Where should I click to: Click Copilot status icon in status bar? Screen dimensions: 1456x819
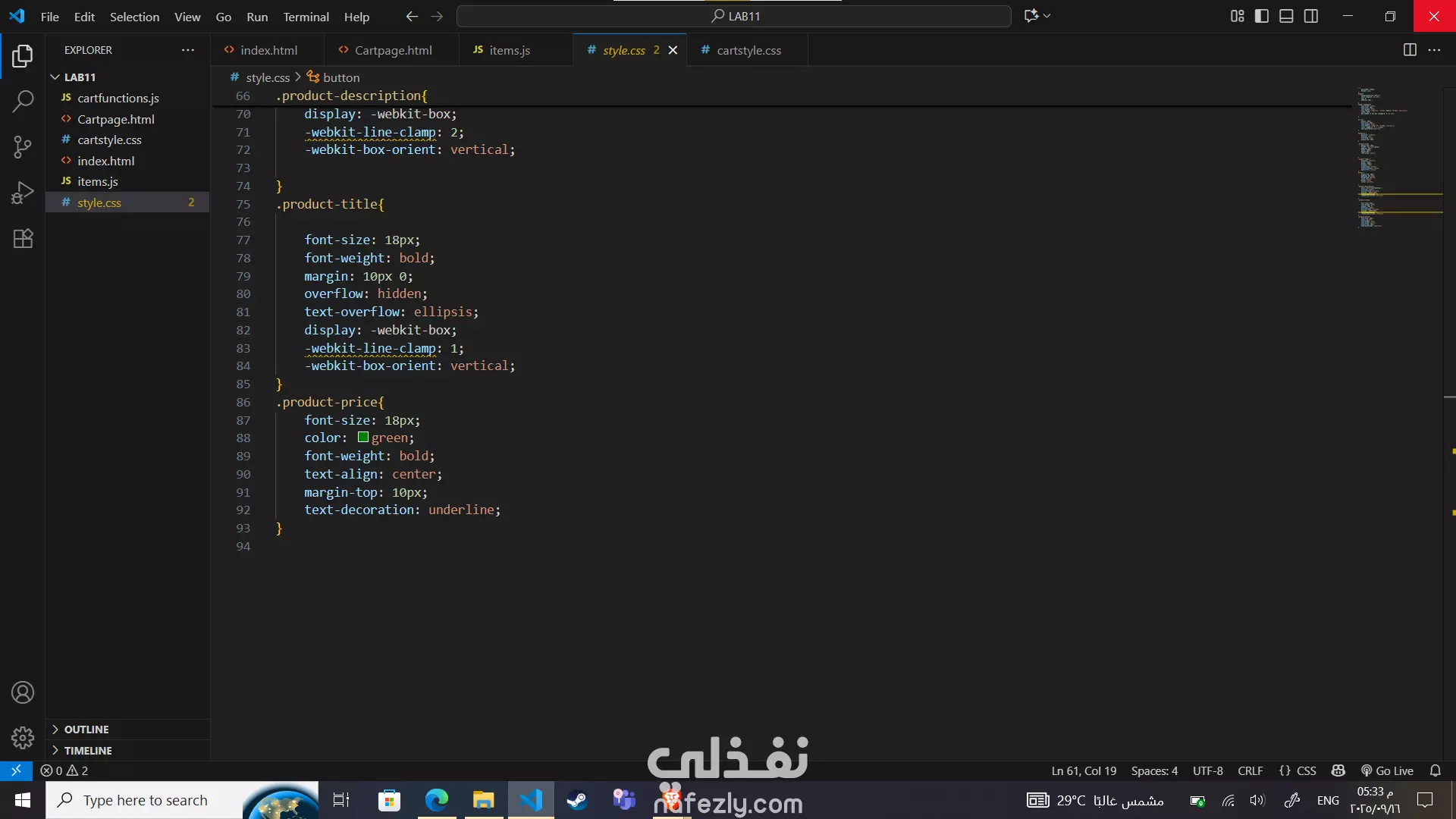(1338, 770)
